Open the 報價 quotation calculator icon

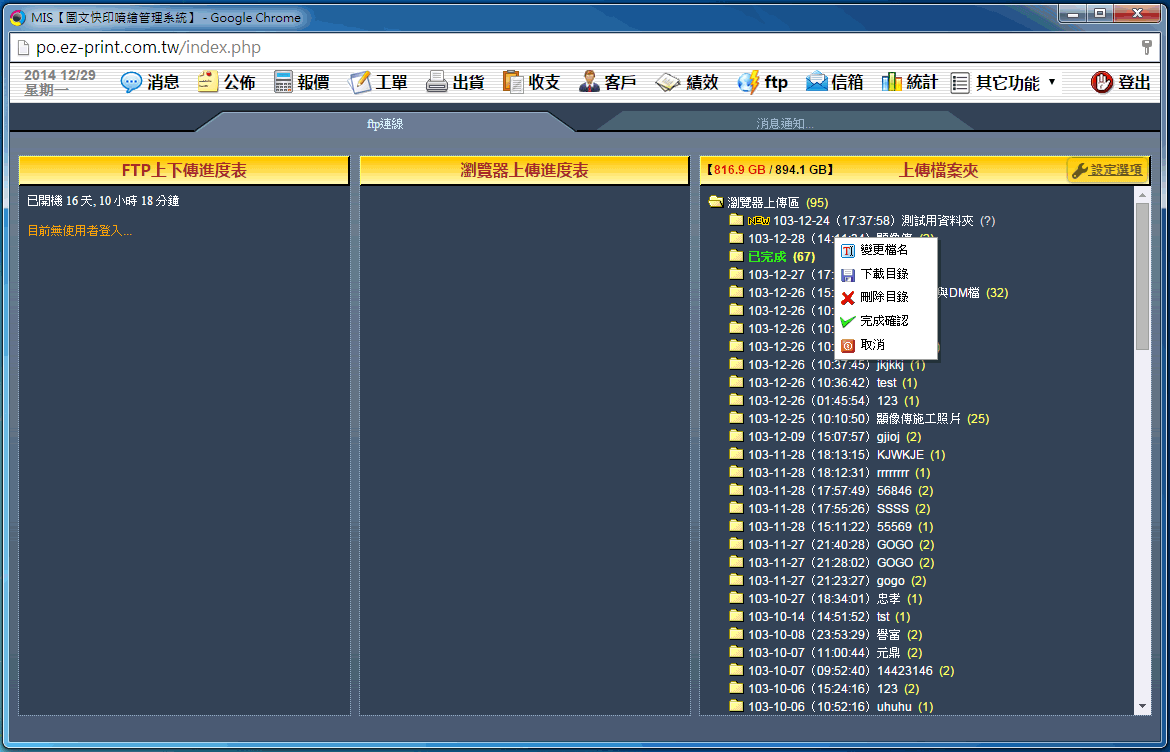tap(284, 83)
